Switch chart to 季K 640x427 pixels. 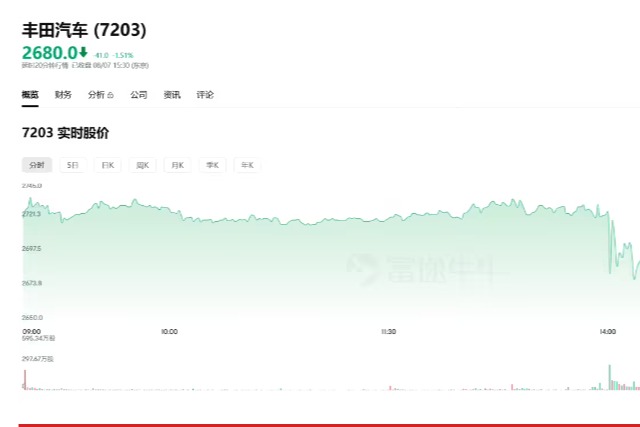pyautogui.click(x=213, y=165)
